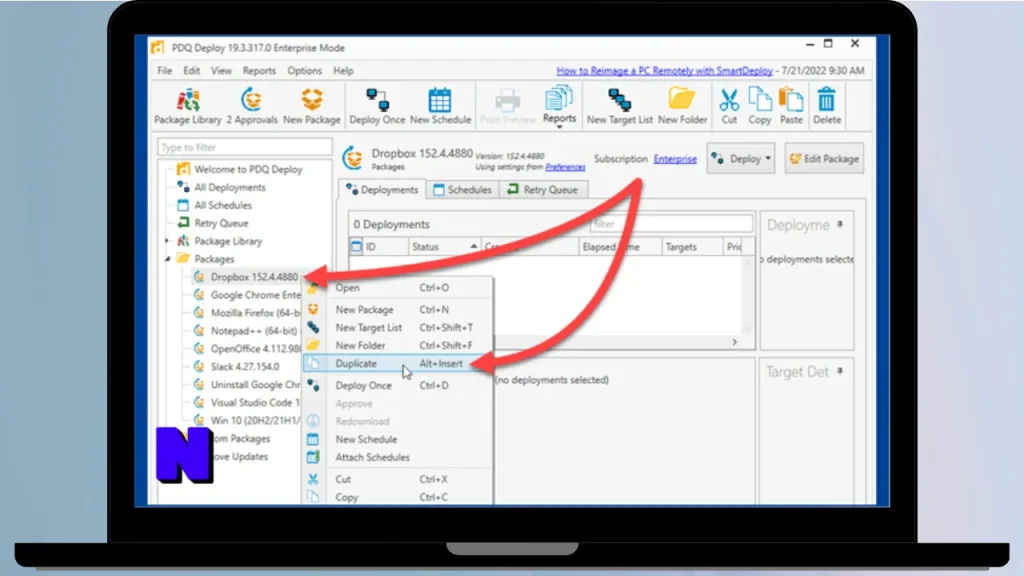Viewport: 1024px width, 576px height.
Task: Open How to Reimage a PC link
Action: tap(664, 71)
